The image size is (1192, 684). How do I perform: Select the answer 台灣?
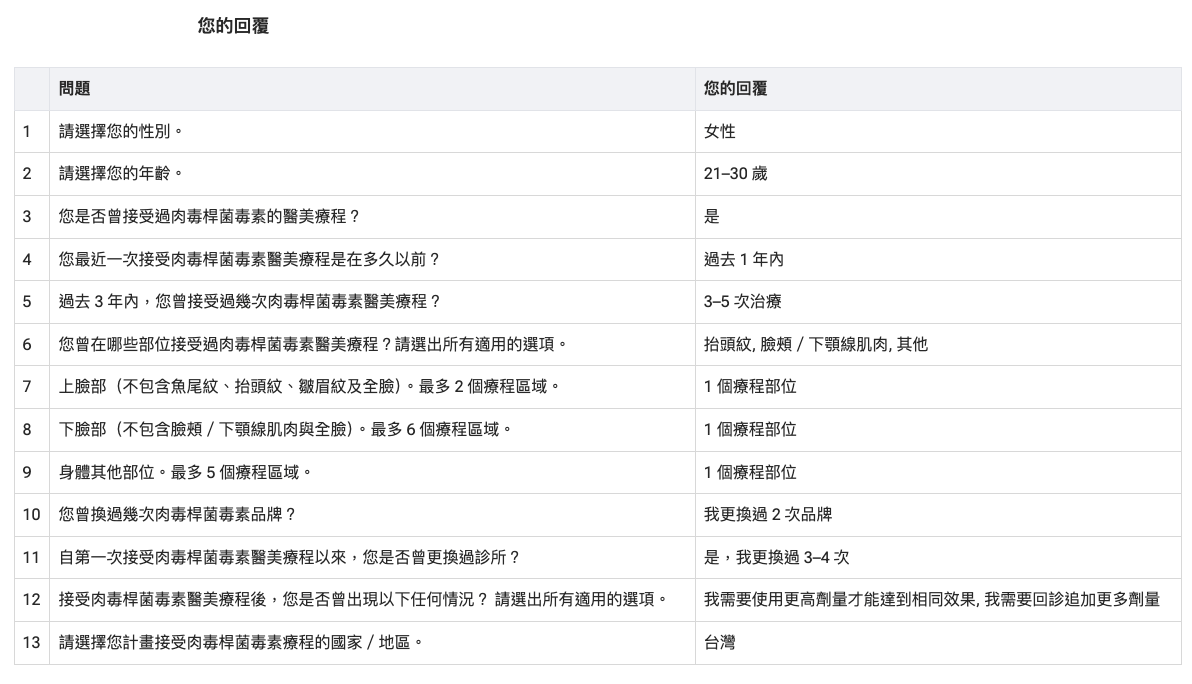719,642
